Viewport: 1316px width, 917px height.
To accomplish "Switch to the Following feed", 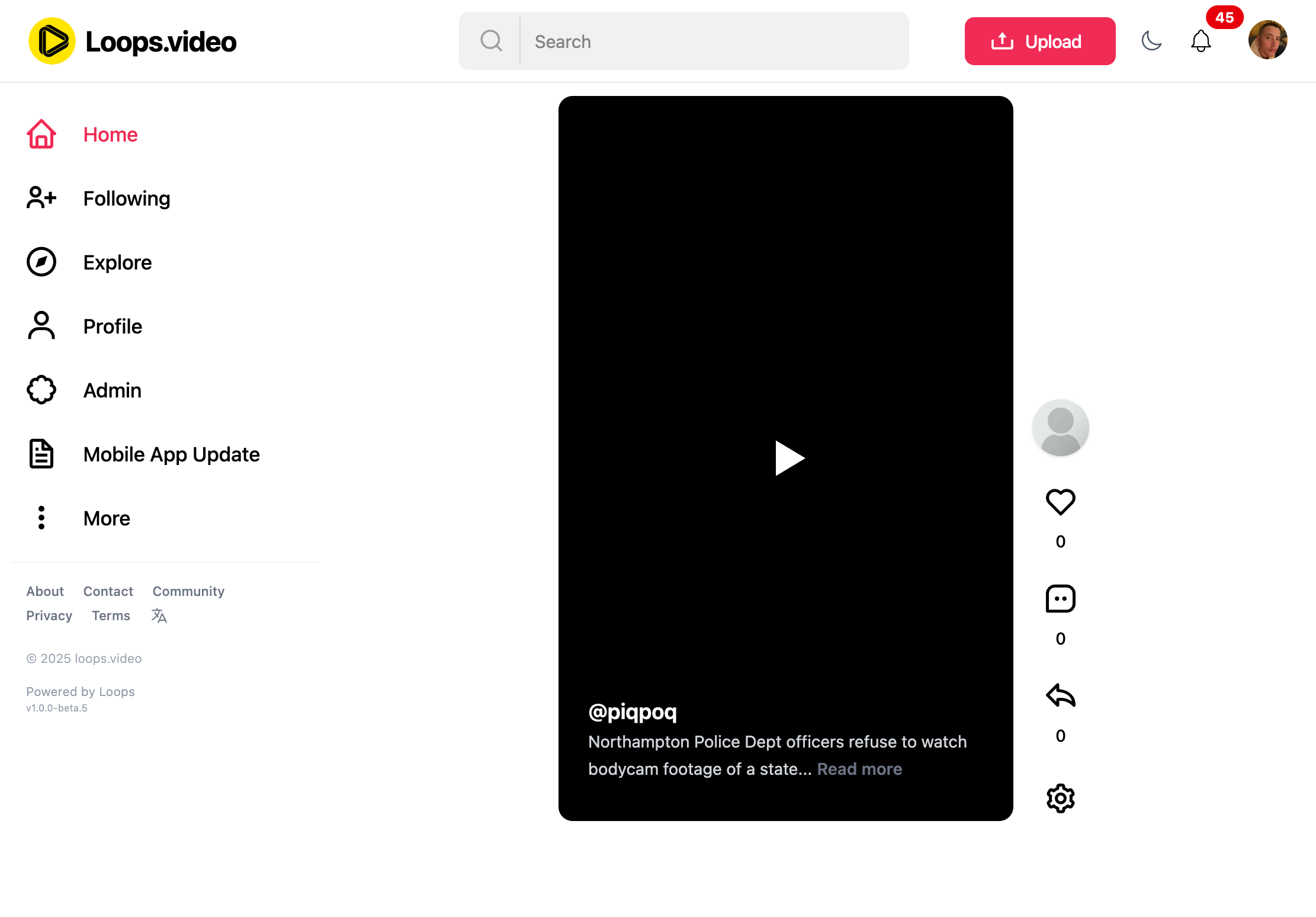I will point(126,198).
